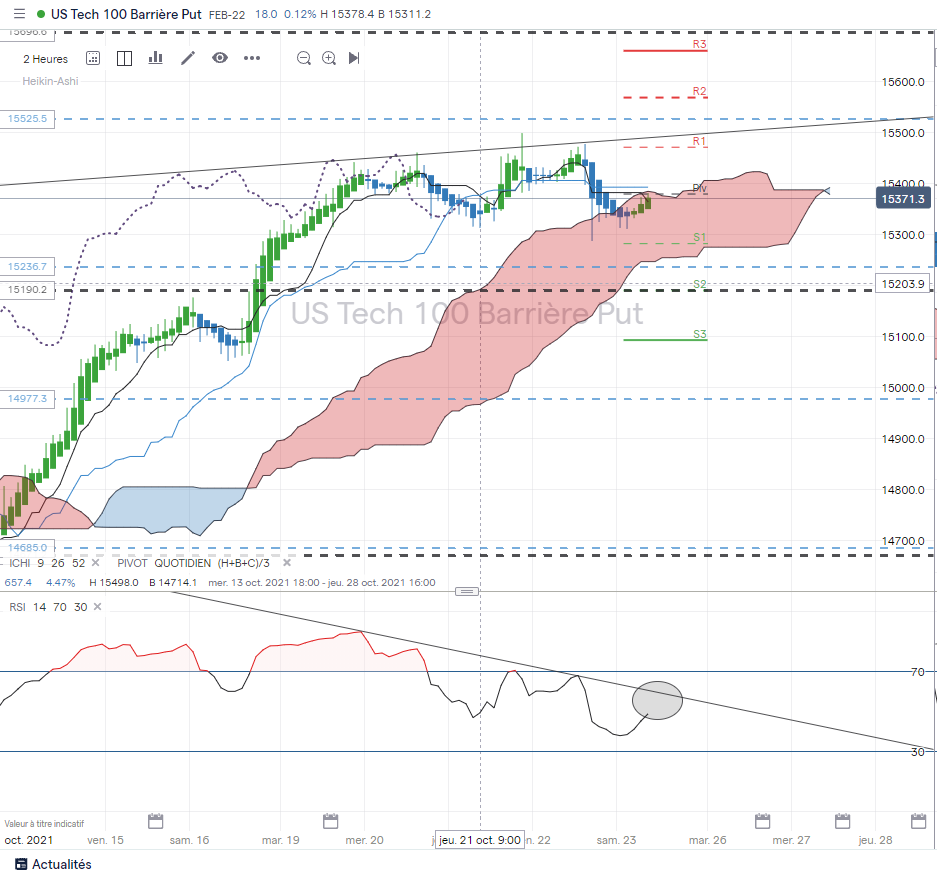Click the S3 pivot support label
The height and width of the screenshot is (875, 937).
(699, 335)
